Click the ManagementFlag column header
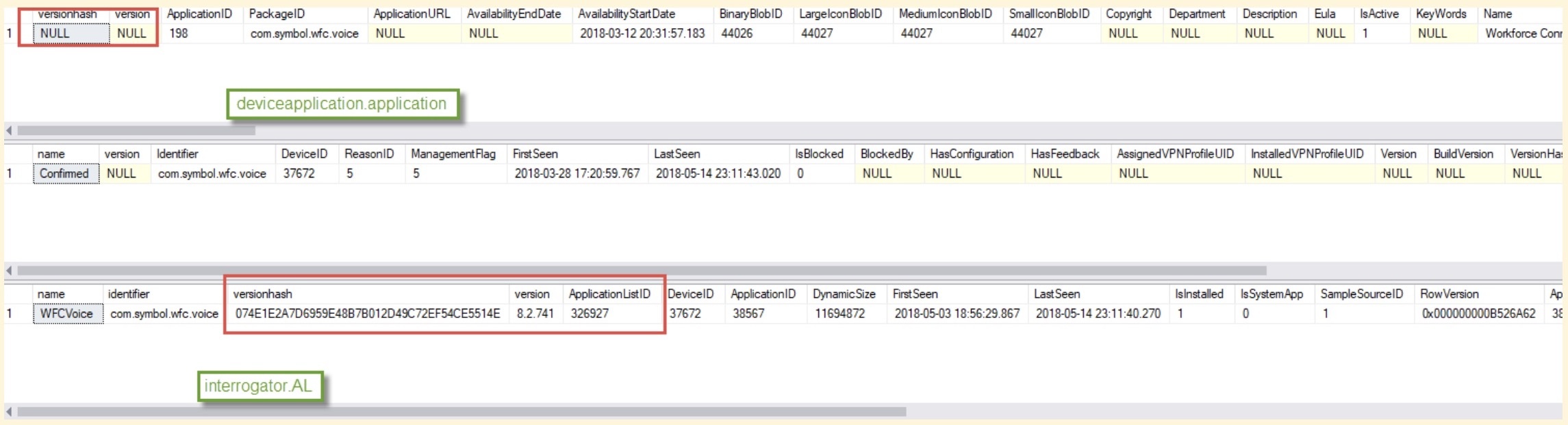 tap(453, 154)
